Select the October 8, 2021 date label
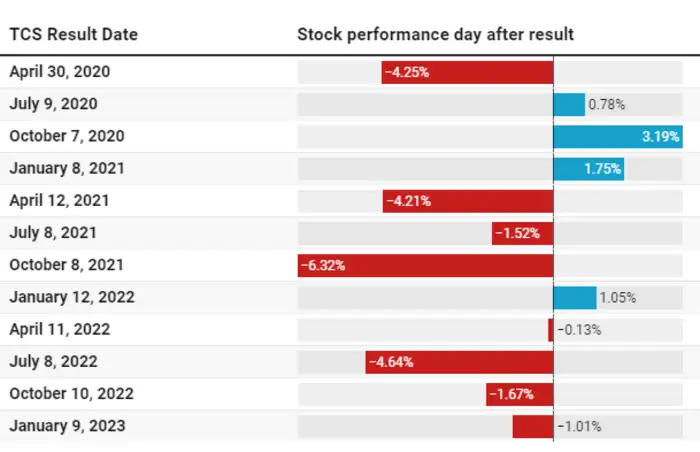This screenshot has width=700, height=452. pyautogui.click(x=67, y=265)
